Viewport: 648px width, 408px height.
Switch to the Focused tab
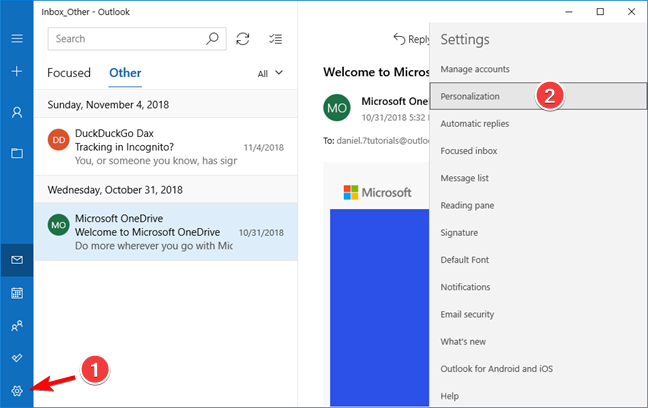point(69,73)
